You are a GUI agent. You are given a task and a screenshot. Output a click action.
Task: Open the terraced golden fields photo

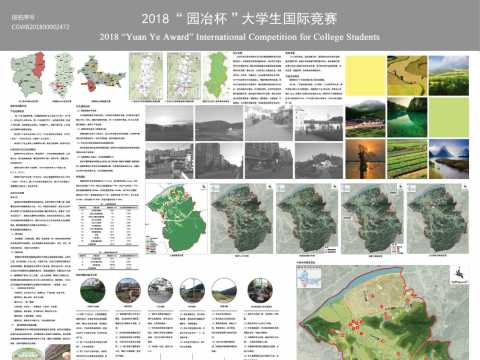[407, 76]
